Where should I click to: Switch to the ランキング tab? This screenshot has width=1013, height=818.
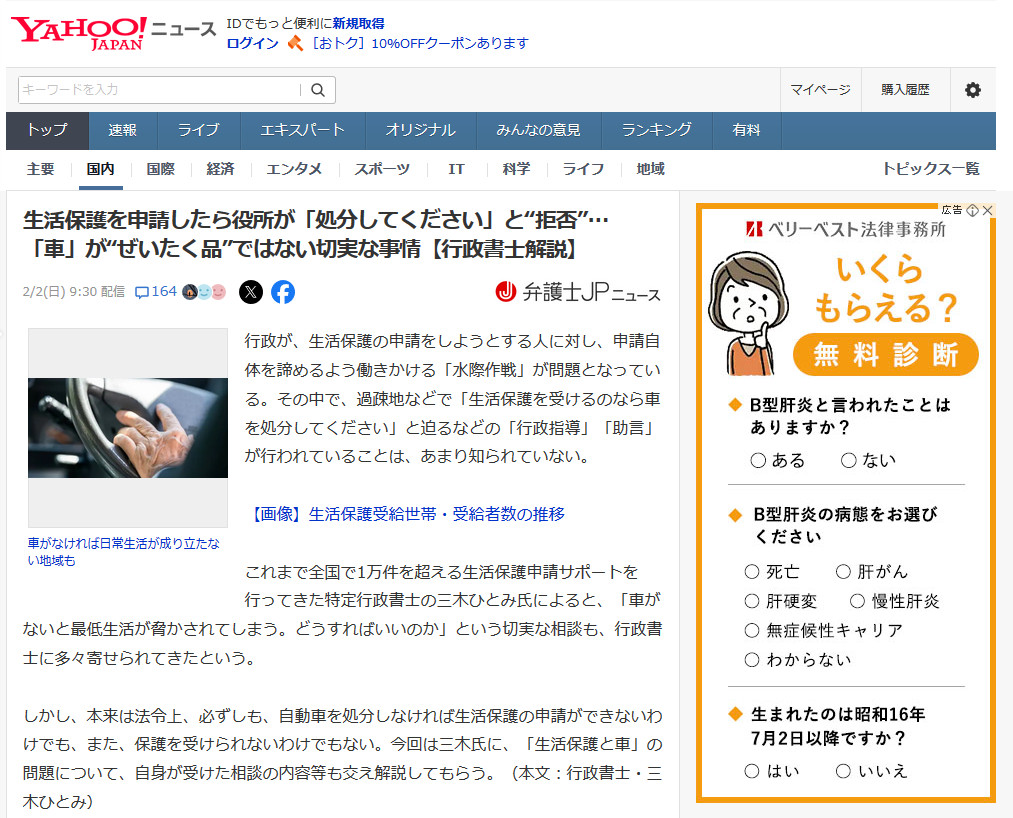point(656,130)
